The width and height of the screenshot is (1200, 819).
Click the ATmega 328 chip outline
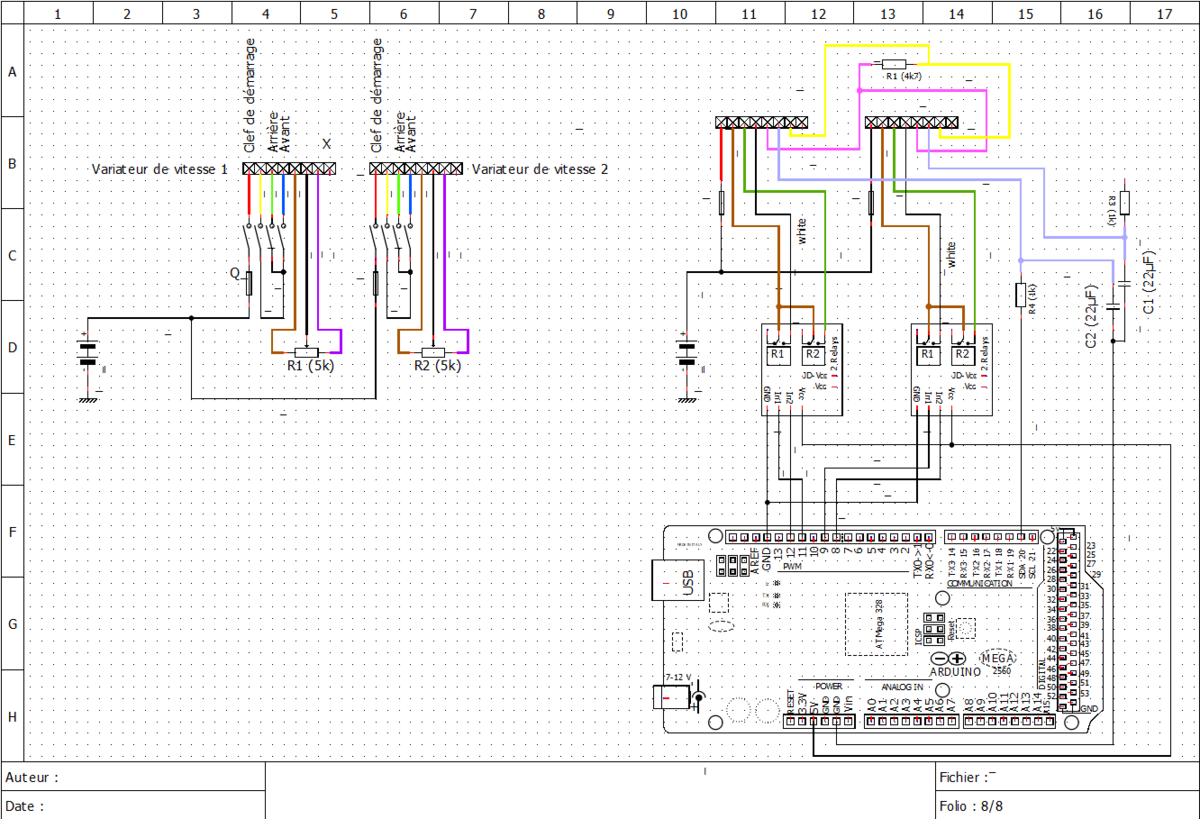876,624
